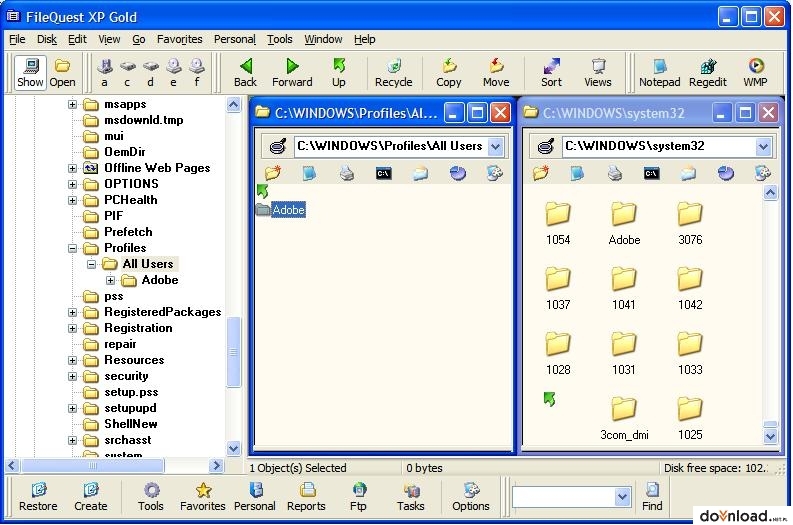Collapse the Profiles tree node
Screen dimensions: 793x525
click(x=72, y=248)
